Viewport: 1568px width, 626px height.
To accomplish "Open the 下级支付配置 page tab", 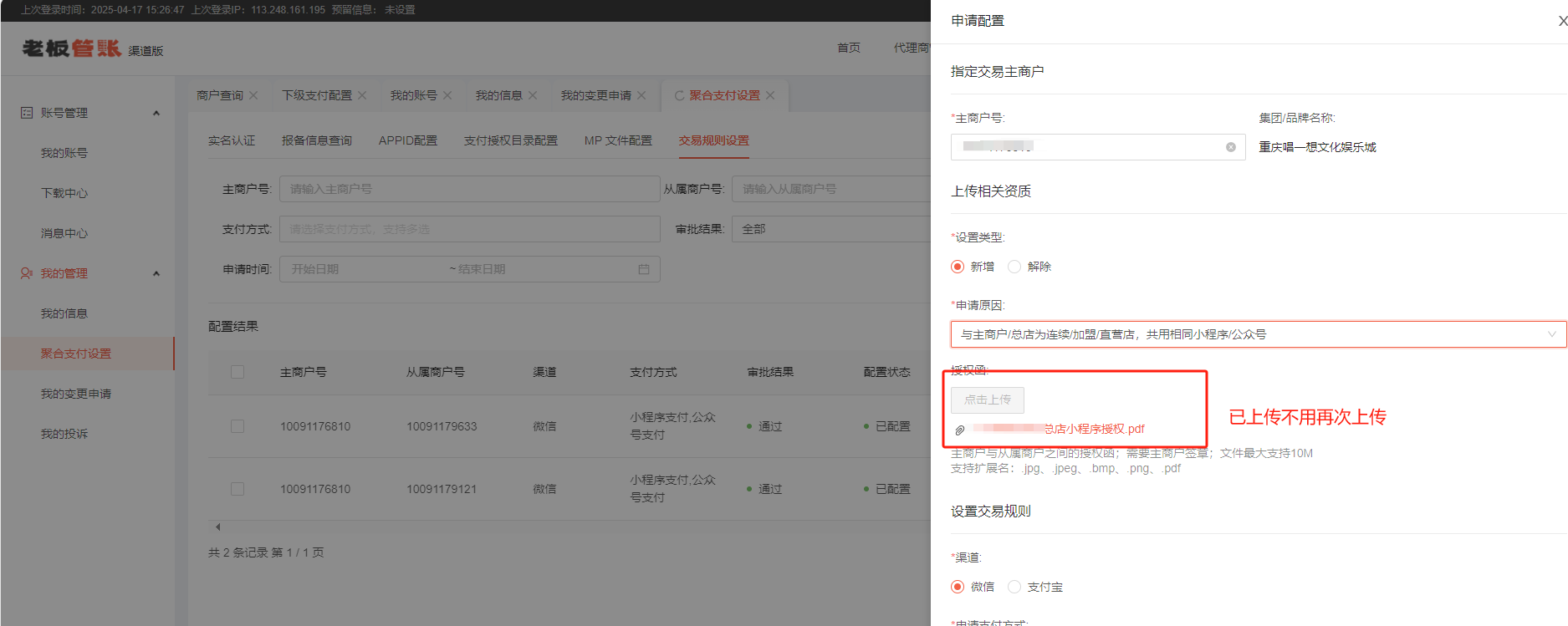I will 317,95.
